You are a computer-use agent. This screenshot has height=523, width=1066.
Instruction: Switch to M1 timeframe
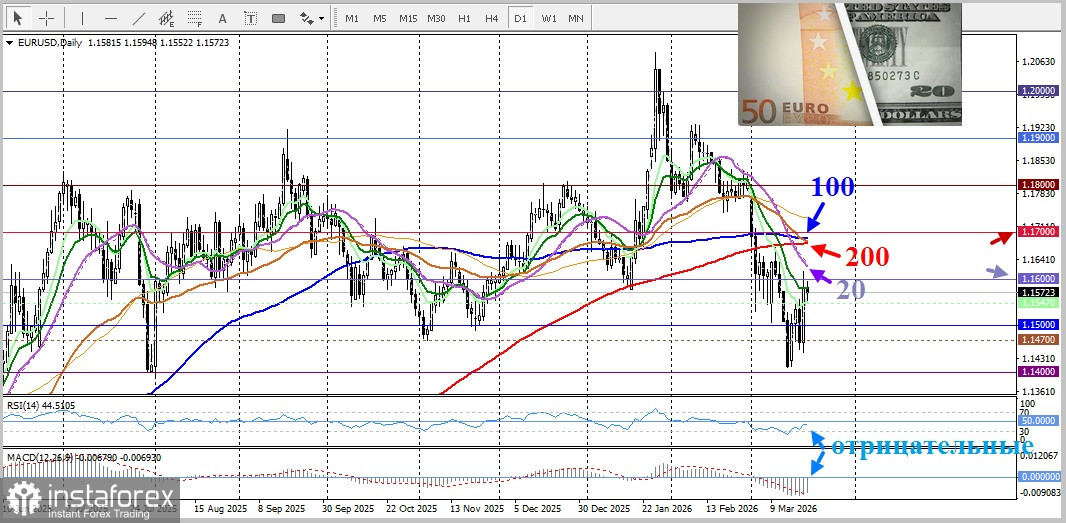click(x=352, y=18)
